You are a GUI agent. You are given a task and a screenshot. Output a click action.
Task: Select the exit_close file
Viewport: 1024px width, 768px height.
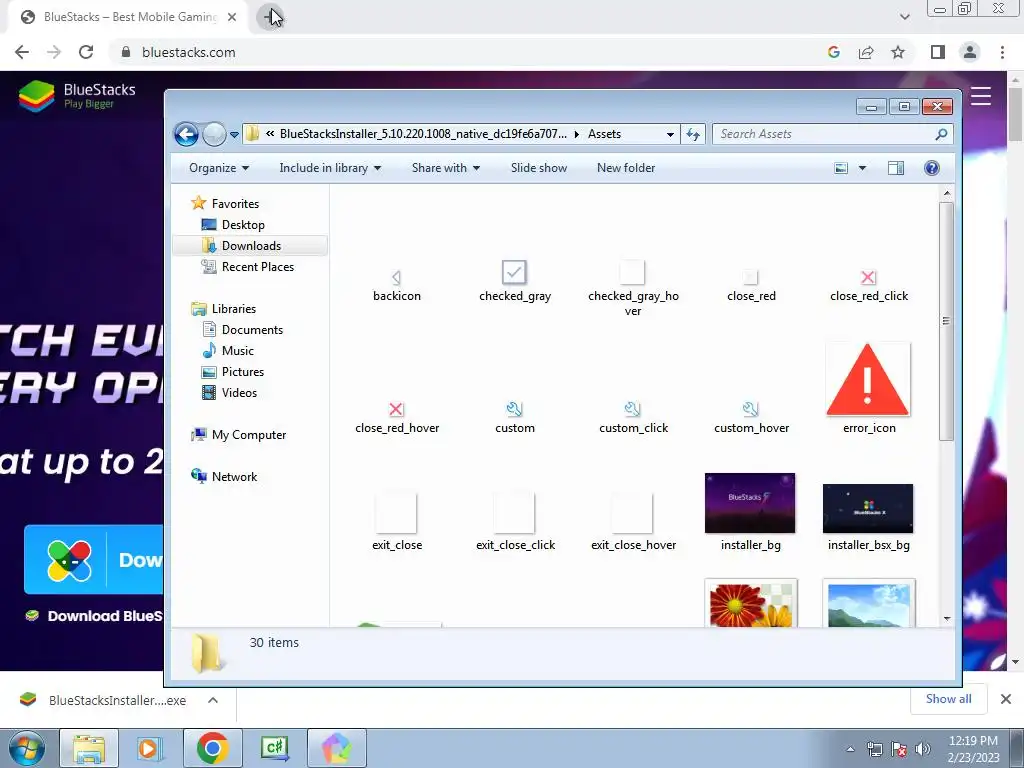[396, 522]
